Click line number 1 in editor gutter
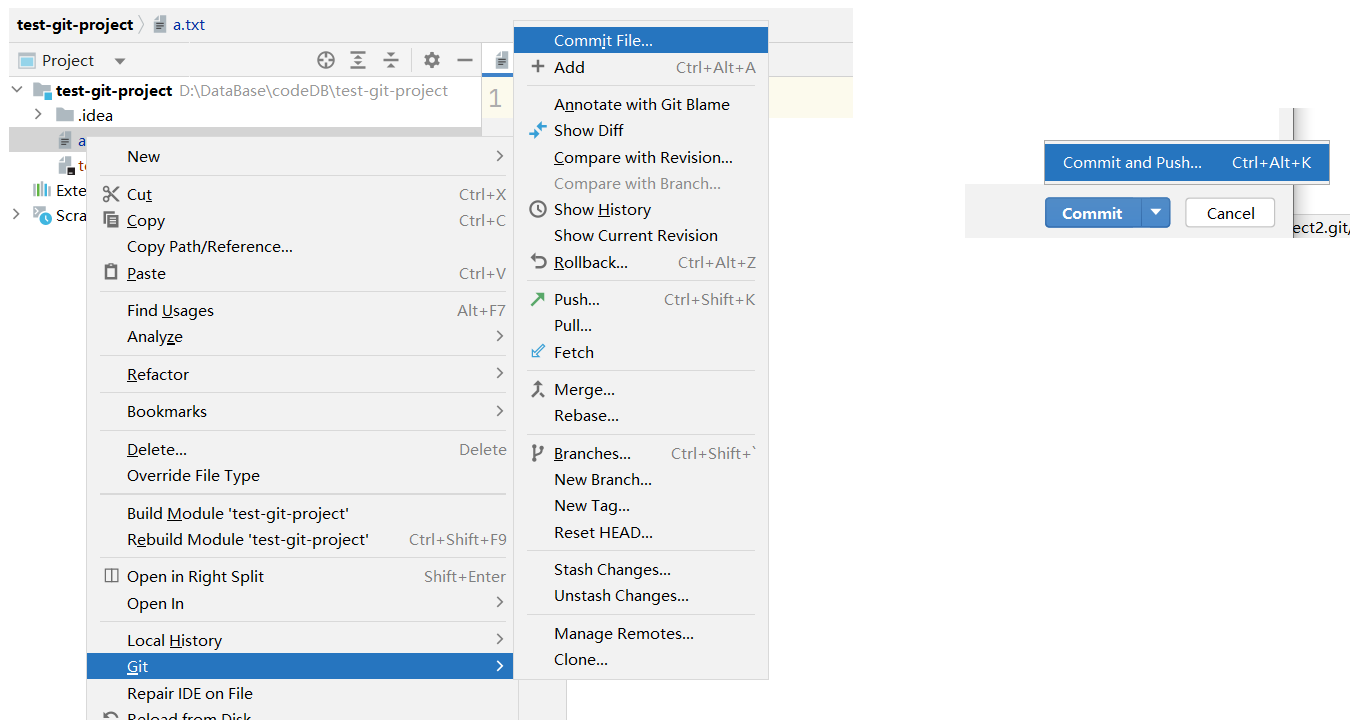Image resolution: width=1358 pixels, height=725 pixels. pos(495,98)
